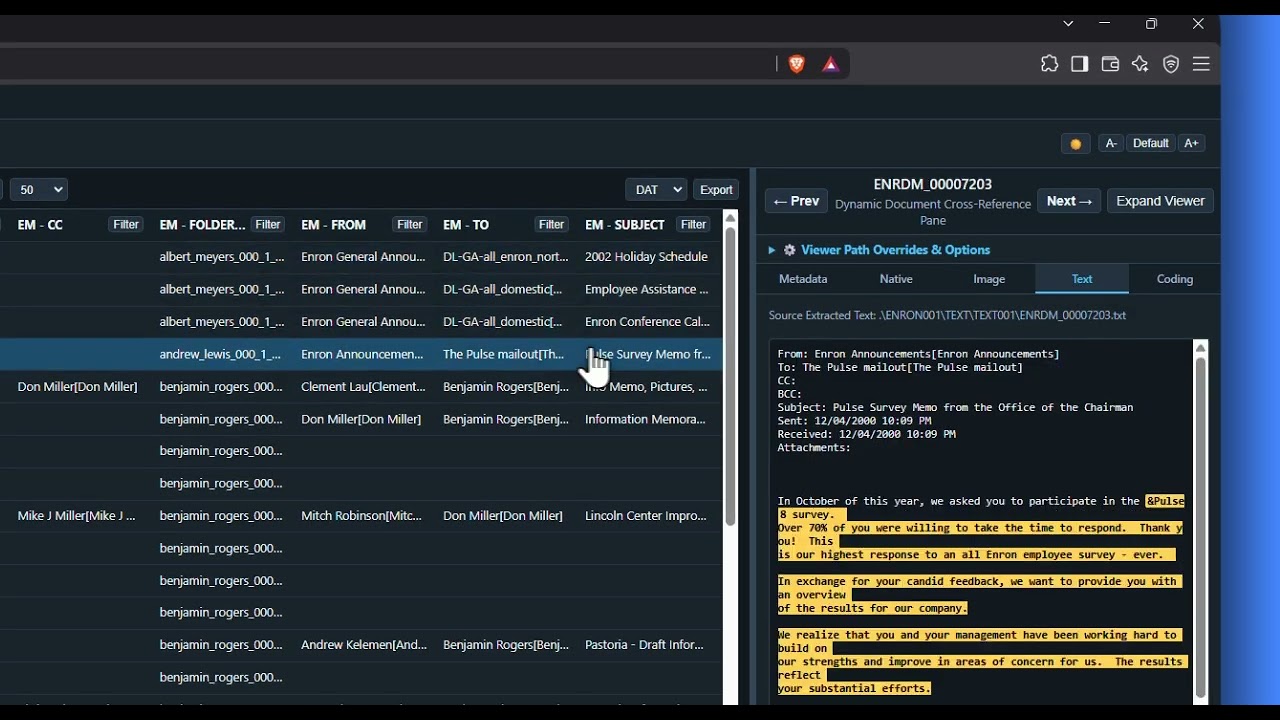Open the DAT export format dropdown
1280x720 pixels.
tap(656, 189)
